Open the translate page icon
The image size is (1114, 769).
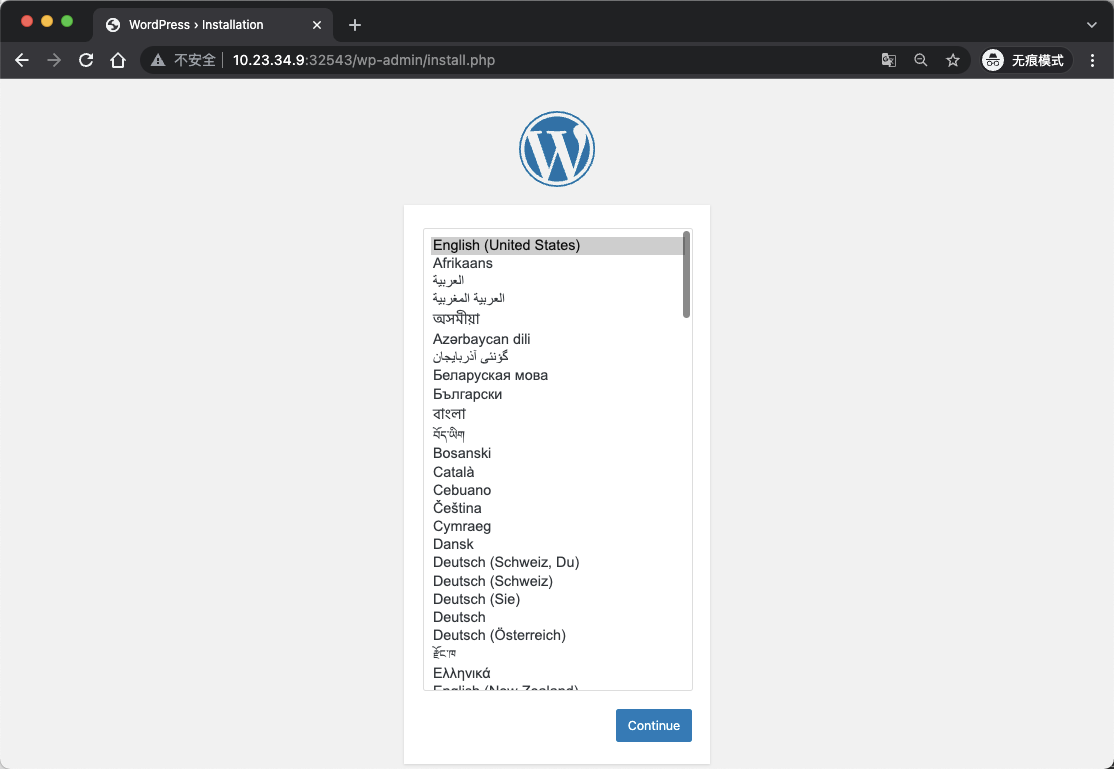[x=889, y=60]
